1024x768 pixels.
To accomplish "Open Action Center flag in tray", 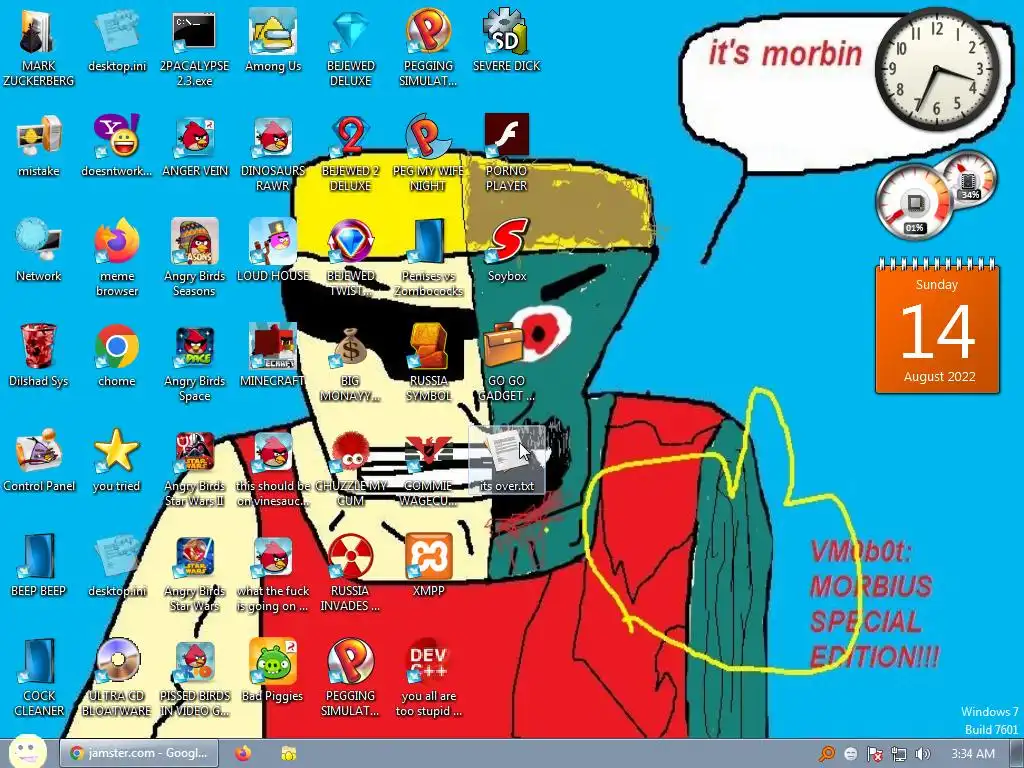I will click(x=874, y=754).
